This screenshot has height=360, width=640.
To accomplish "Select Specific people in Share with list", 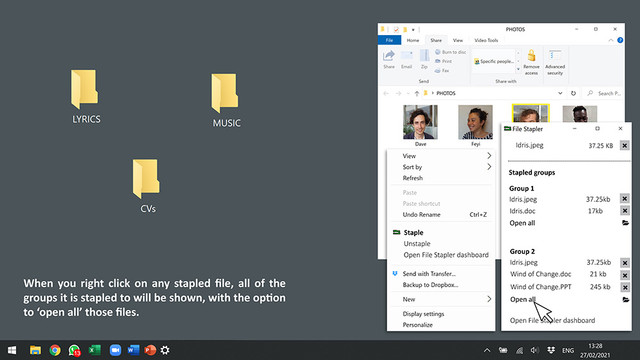I will point(494,61).
